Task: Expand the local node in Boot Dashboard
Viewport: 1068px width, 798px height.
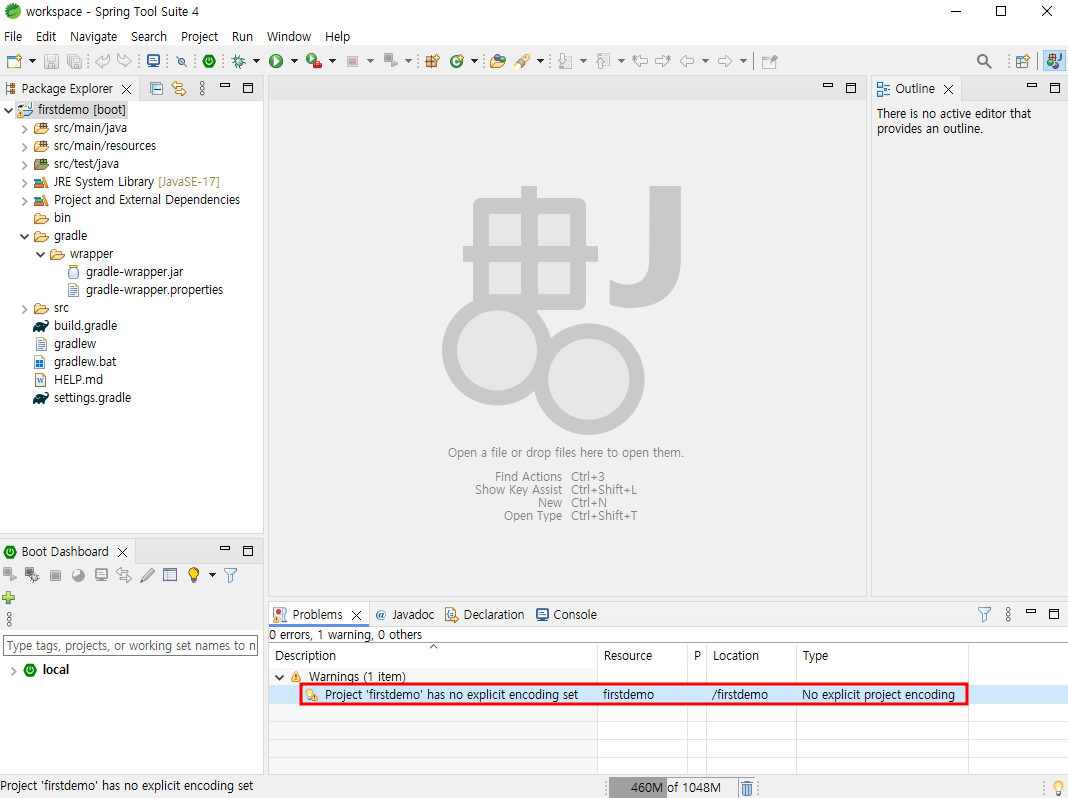Action: [x=13, y=671]
